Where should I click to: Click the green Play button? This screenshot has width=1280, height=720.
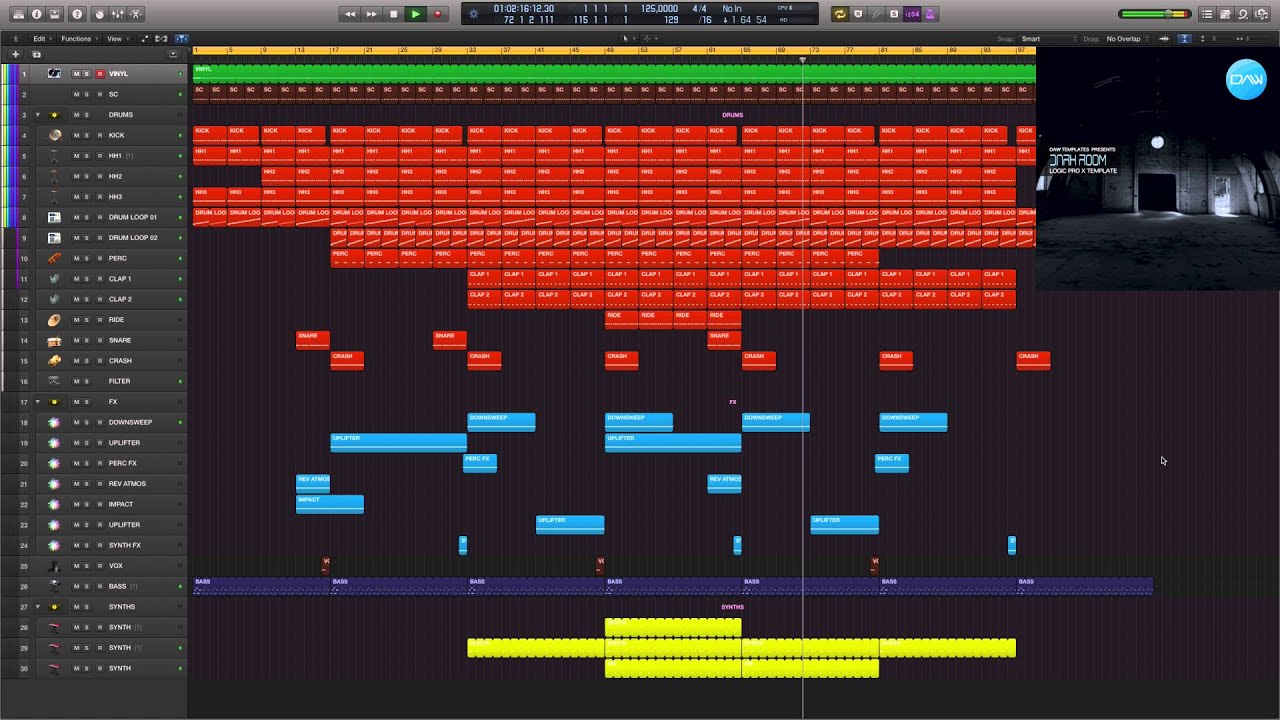[x=415, y=14]
